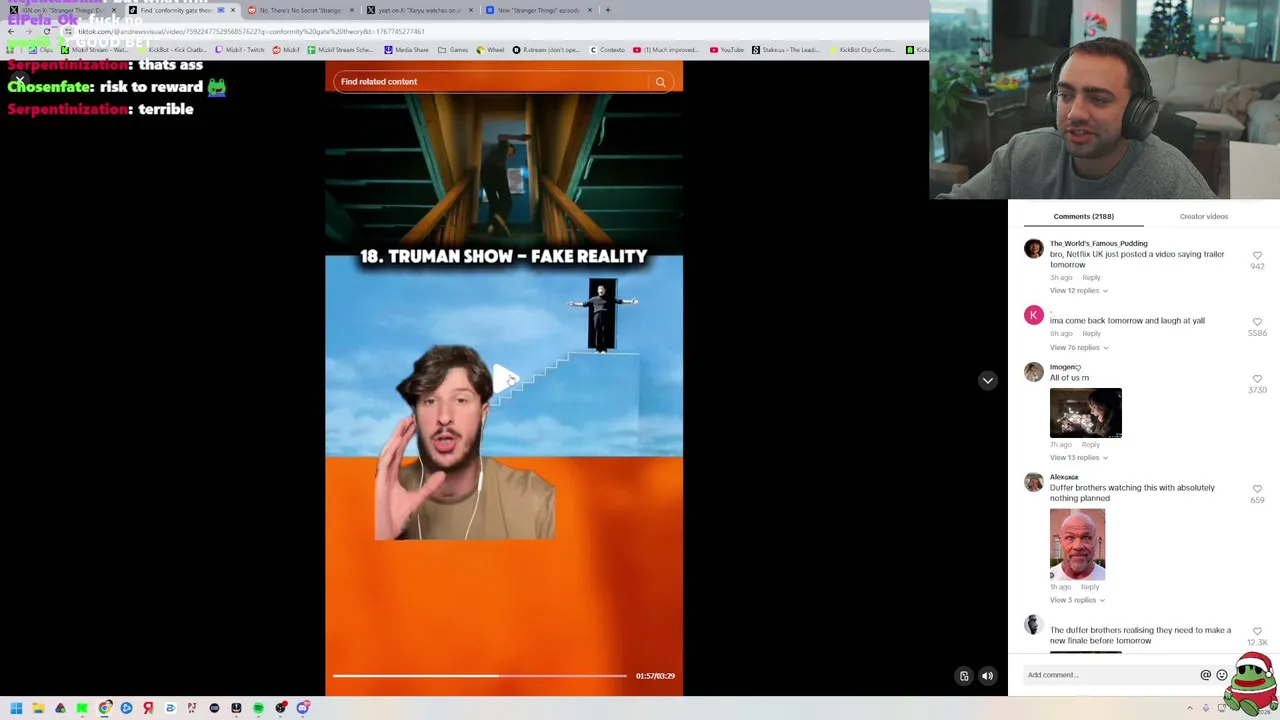This screenshot has width=1280, height=720.
Task: Reply to The_World's_Famous_Pudding comment
Action: click(x=1091, y=278)
